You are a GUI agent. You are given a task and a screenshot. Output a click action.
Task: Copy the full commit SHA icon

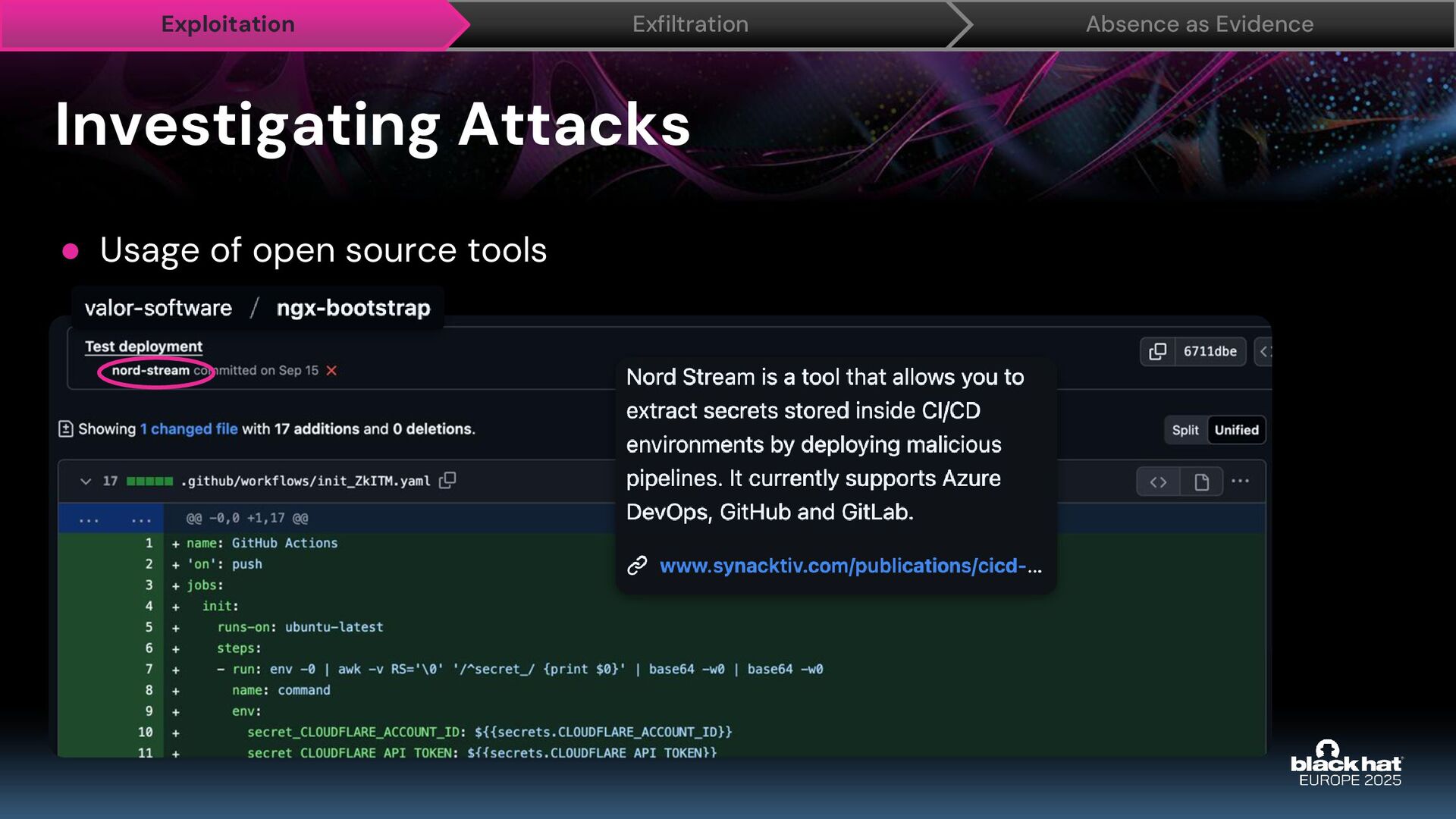pos(1157,352)
